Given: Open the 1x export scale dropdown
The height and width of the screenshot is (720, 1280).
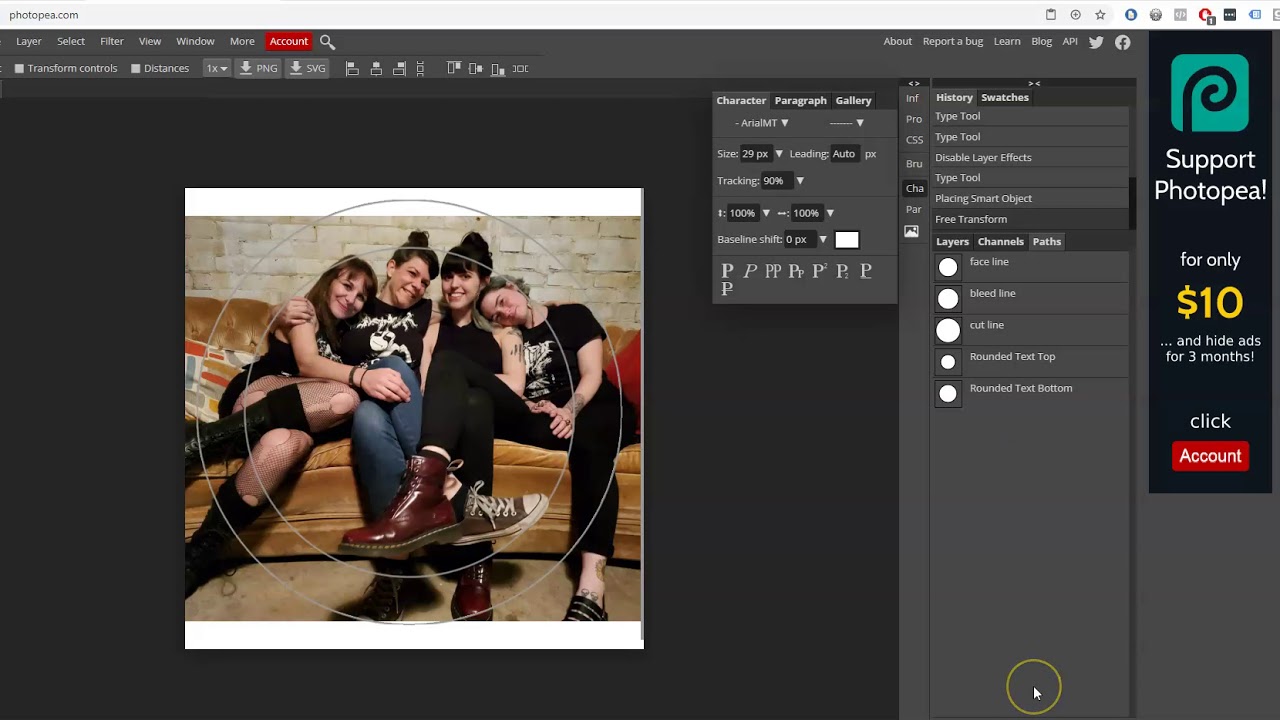Looking at the screenshot, I should 216,68.
